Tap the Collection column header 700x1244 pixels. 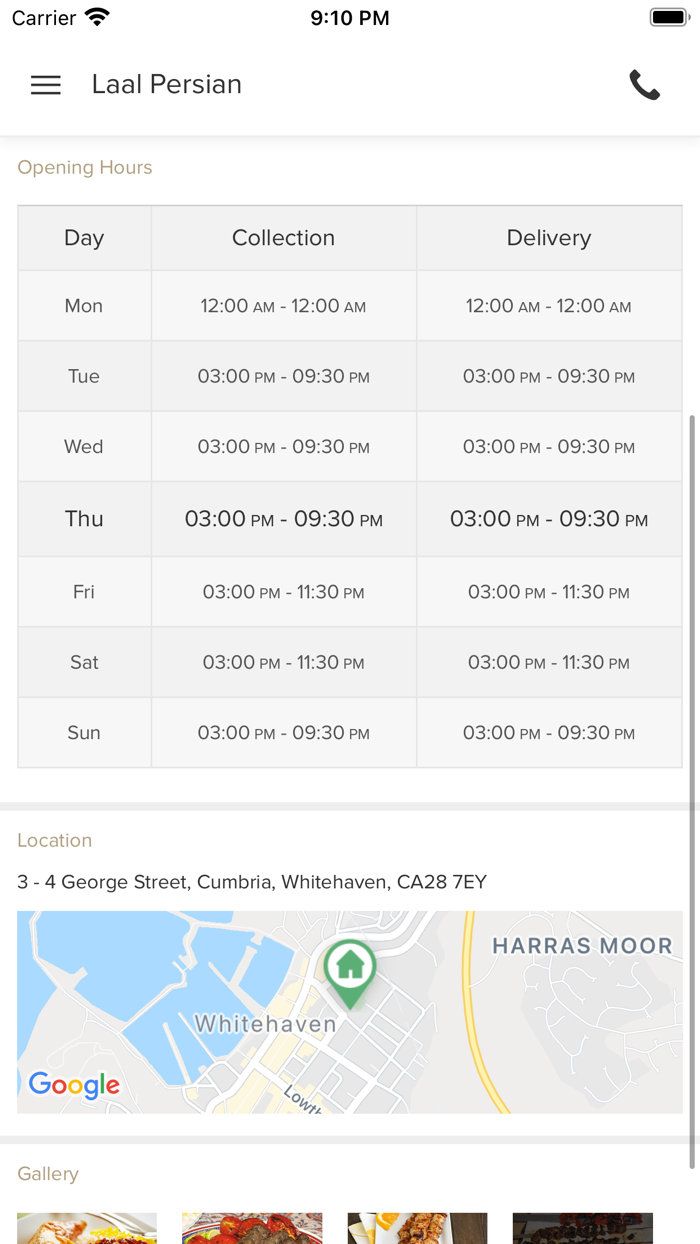pyautogui.click(x=283, y=238)
